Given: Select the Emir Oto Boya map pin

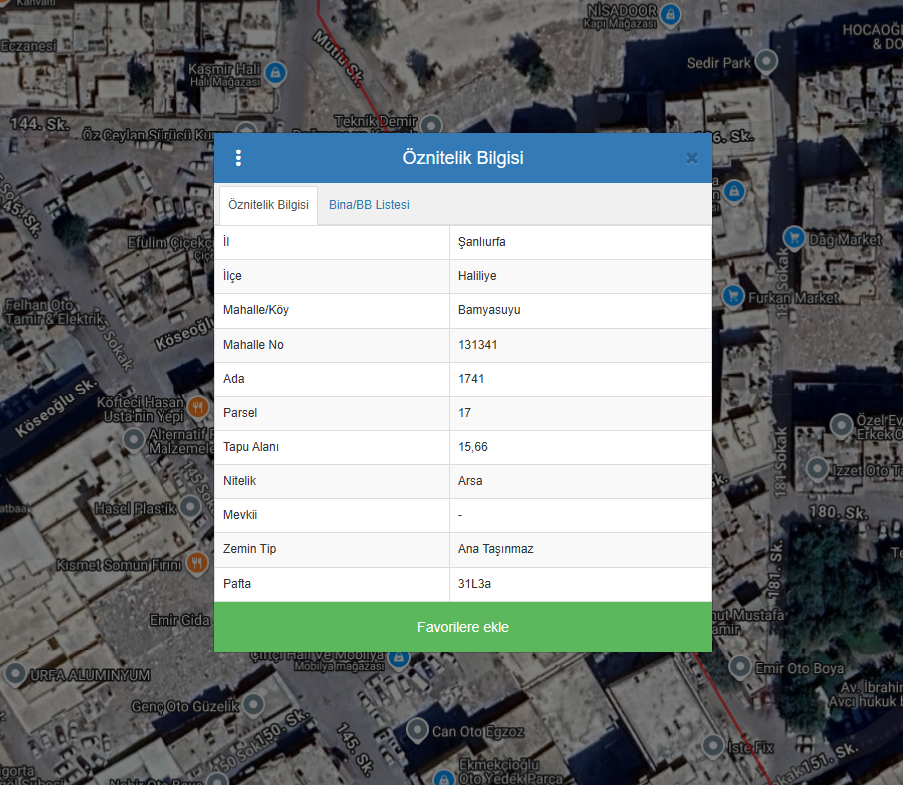Looking at the screenshot, I should tap(740, 667).
